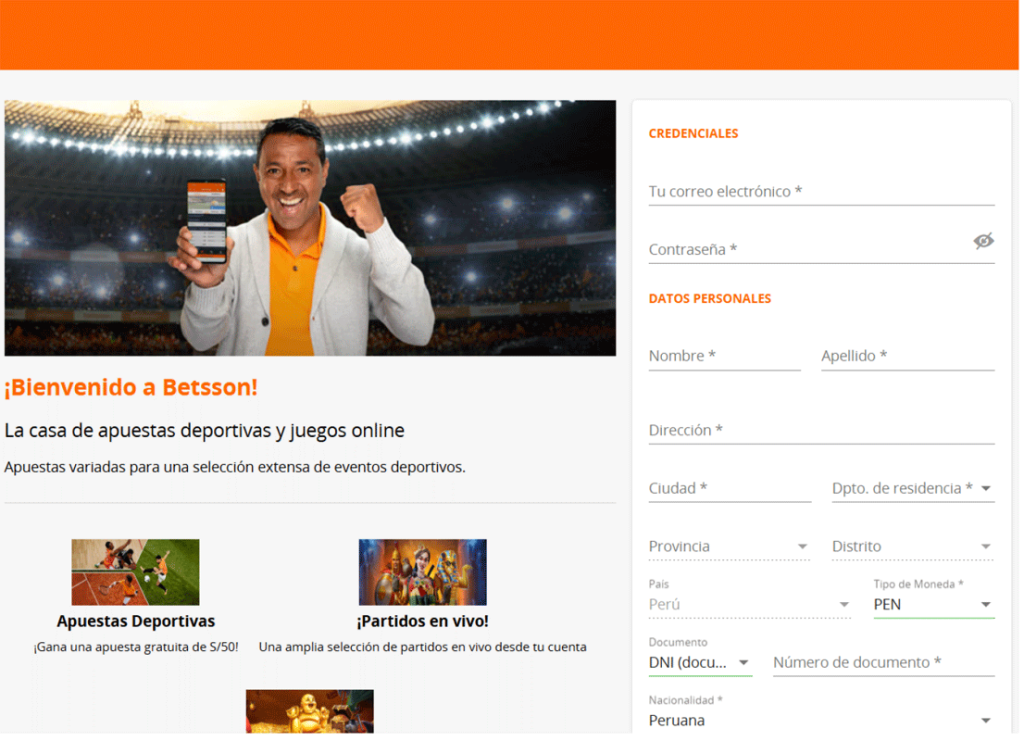The image size is (1024, 741).
Task: Focus the Contraseña password field
Action: [805, 249]
